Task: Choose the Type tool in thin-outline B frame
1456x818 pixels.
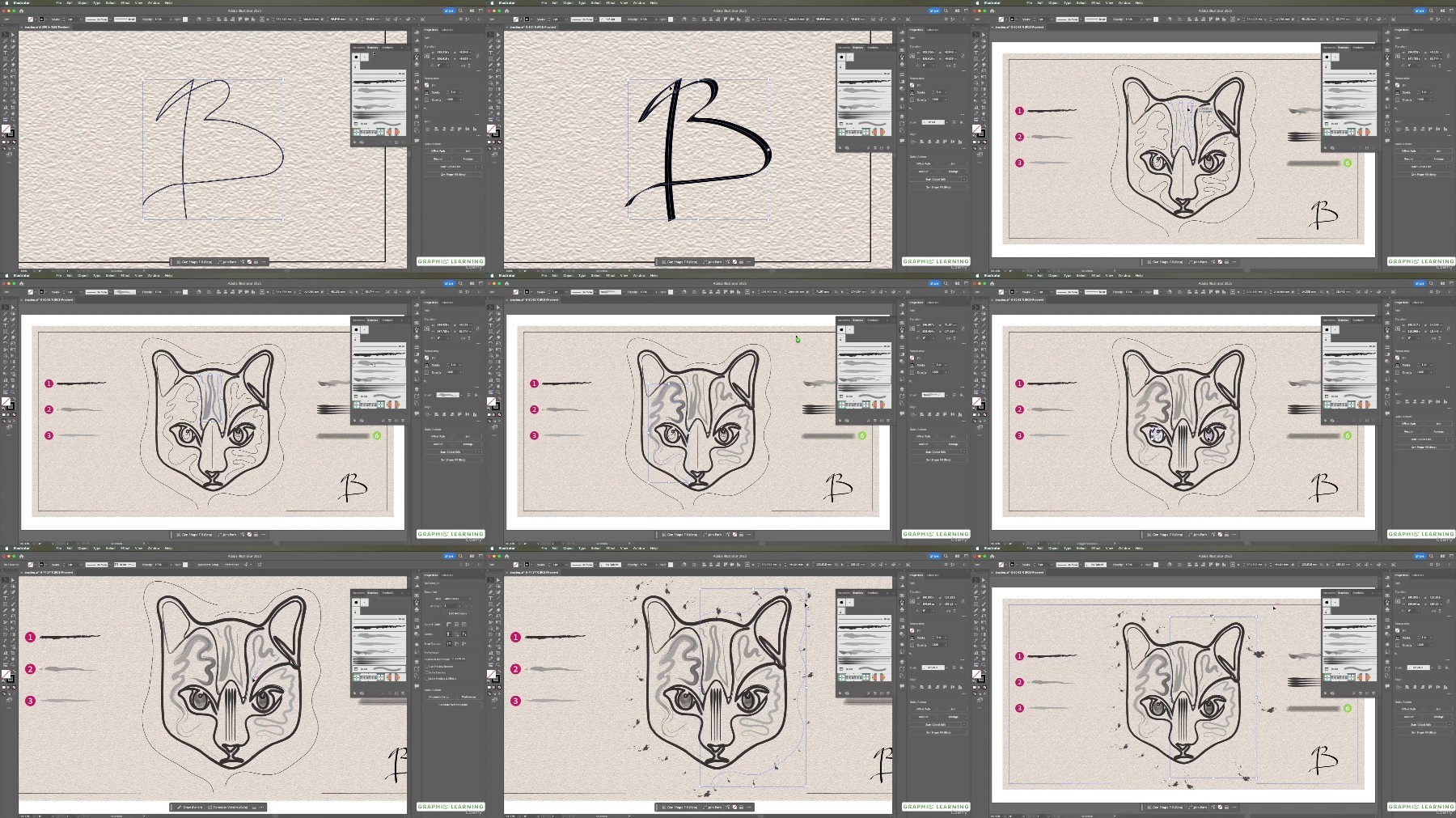Action: coord(5,53)
